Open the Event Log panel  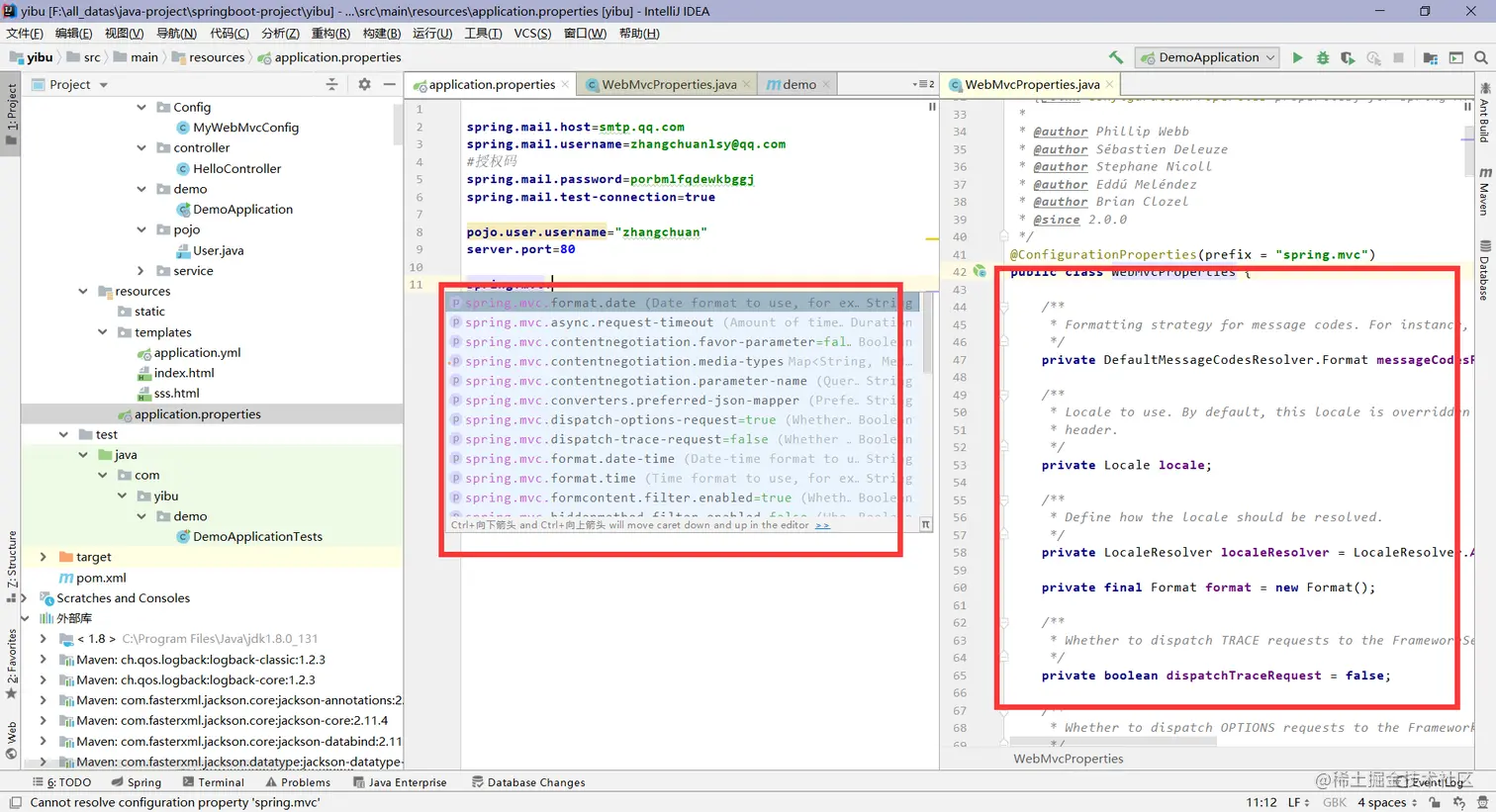pos(1432,781)
